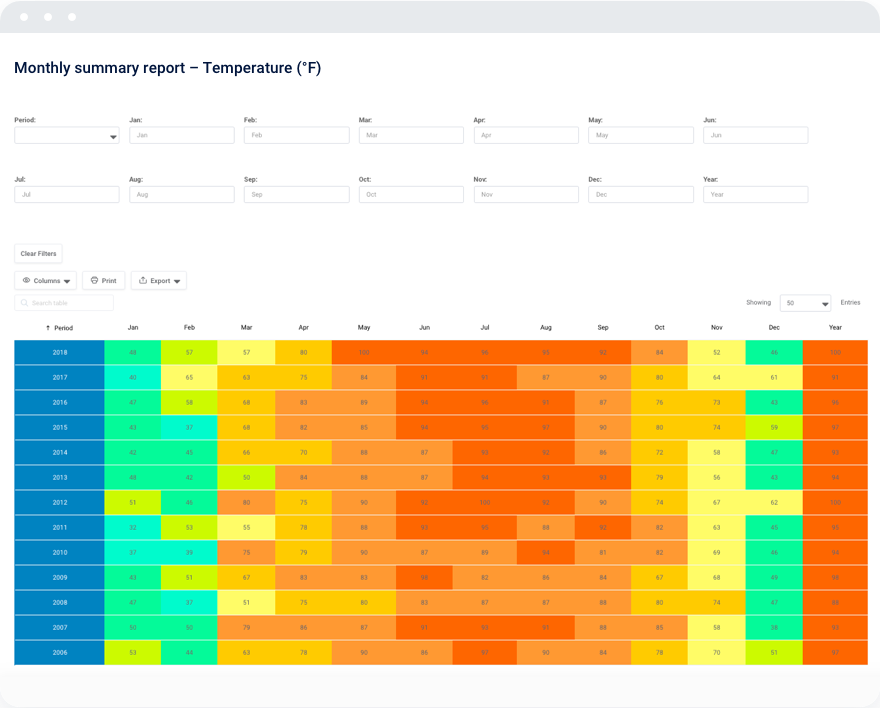Click the Jan 32 cell in 2011 row
Screen dimensions: 880x708
pyautogui.click(x=133, y=527)
